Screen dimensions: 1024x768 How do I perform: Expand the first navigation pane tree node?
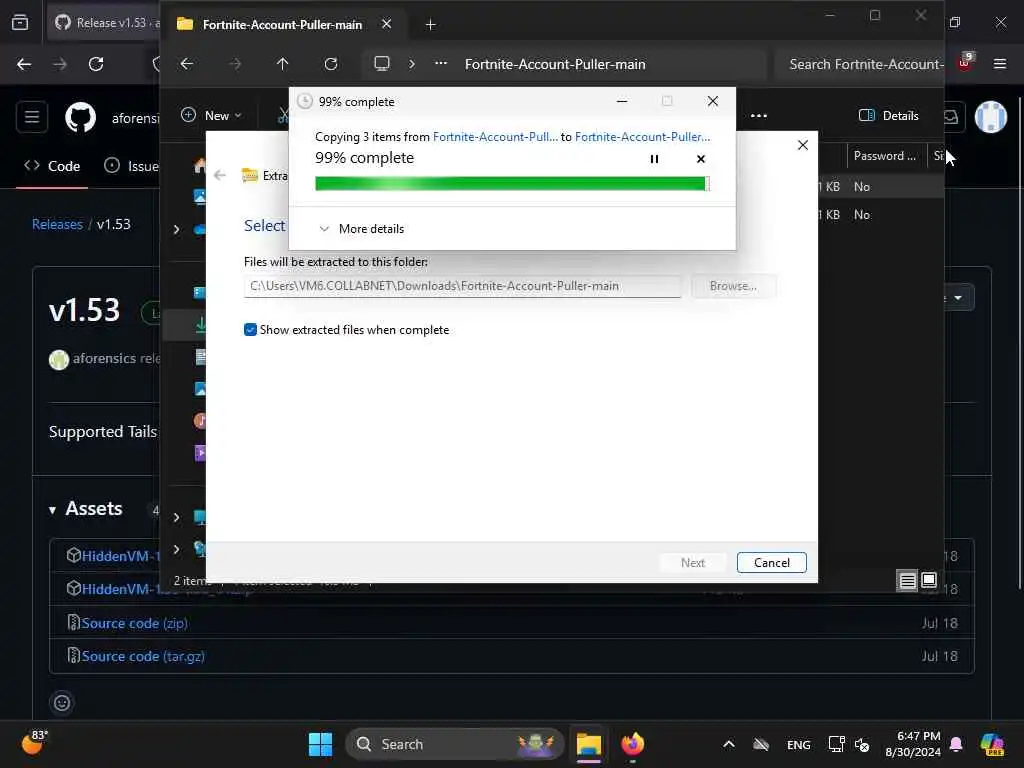coord(176,229)
